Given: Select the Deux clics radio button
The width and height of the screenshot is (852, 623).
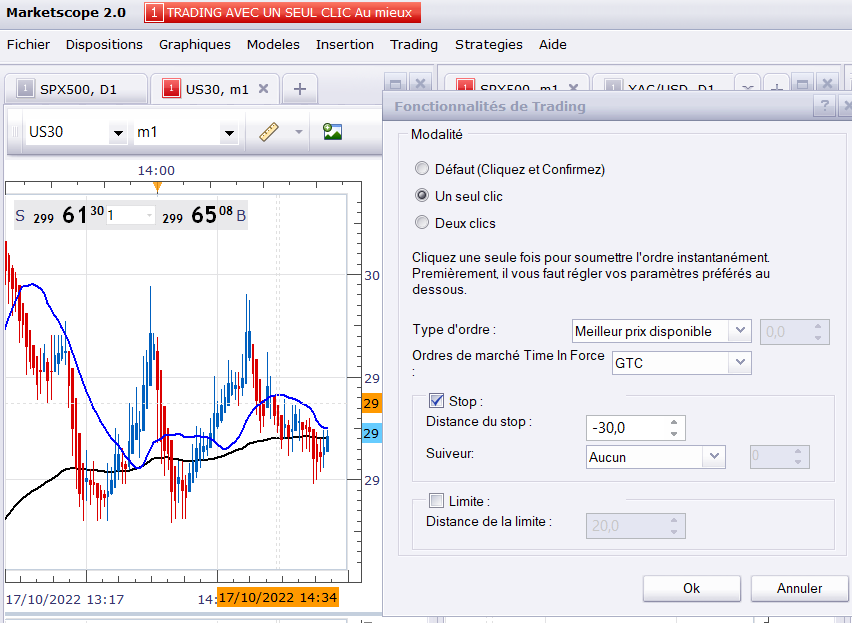Looking at the screenshot, I should click(422, 223).
